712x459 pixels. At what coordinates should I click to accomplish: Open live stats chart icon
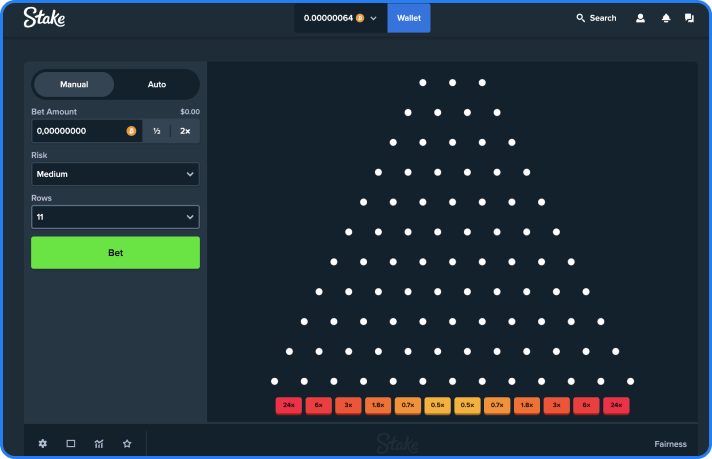(99, 444)
